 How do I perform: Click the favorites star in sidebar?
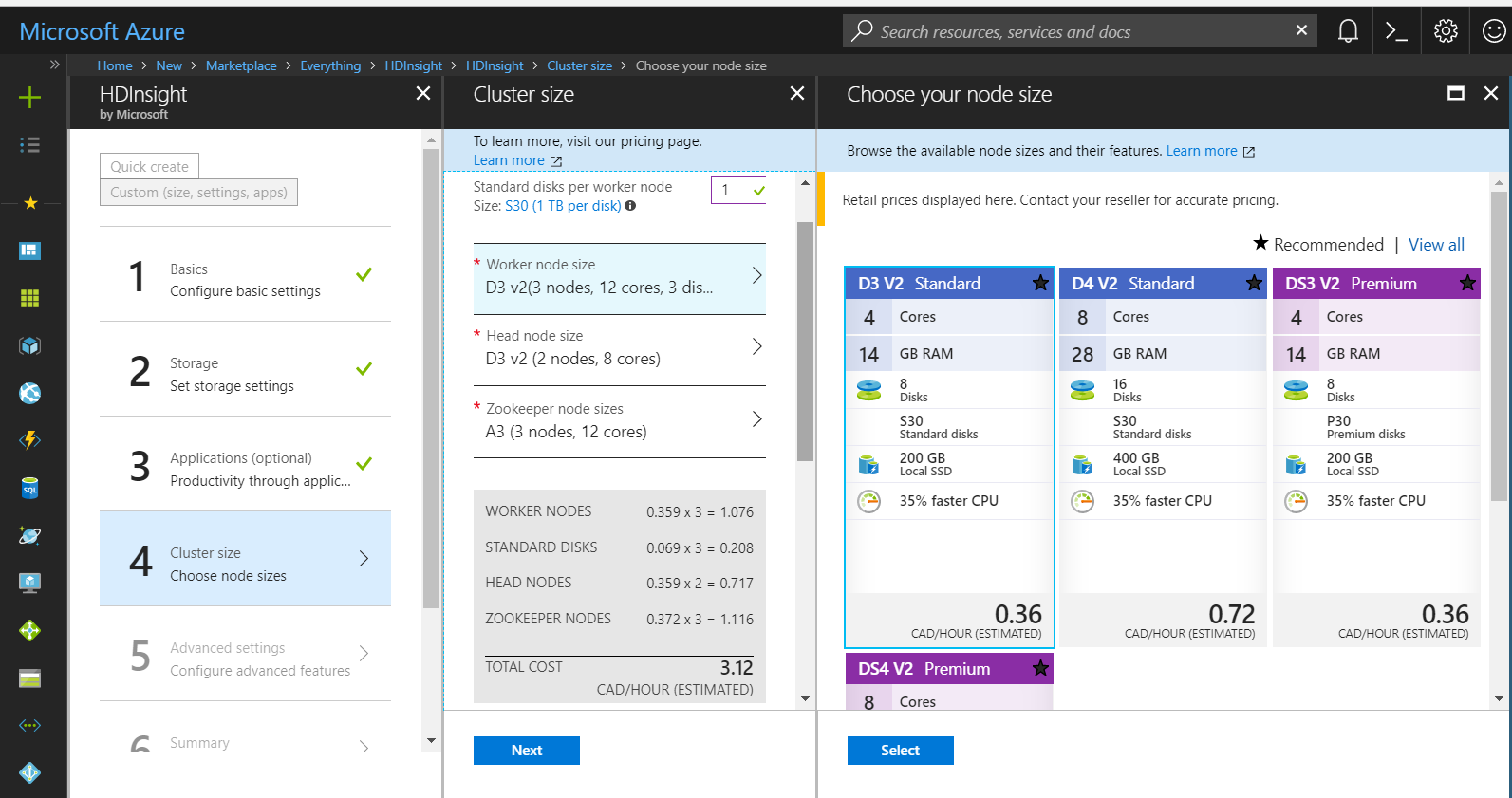[30, 202]
